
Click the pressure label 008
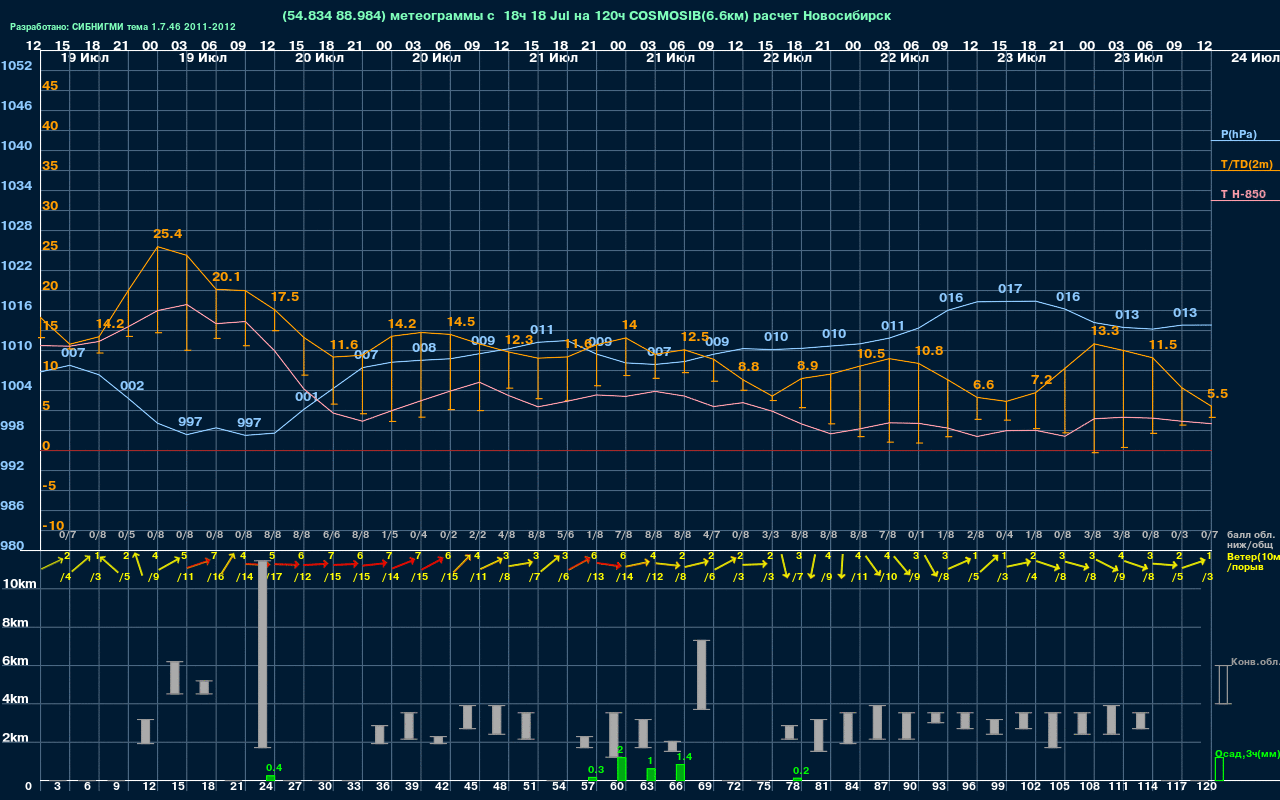pos(424,348)
